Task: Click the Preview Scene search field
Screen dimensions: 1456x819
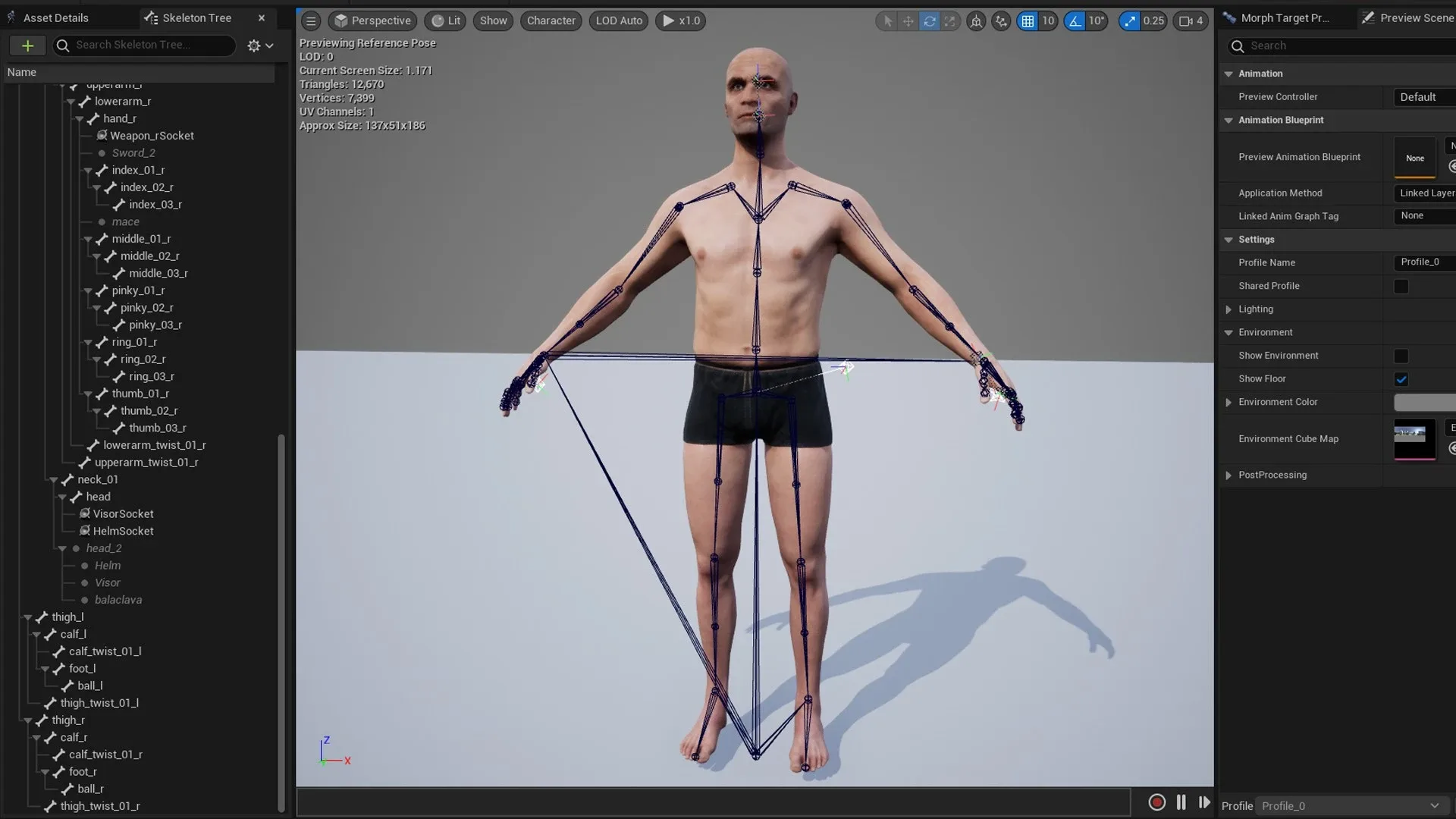Action: click(x=1342, y=46)
